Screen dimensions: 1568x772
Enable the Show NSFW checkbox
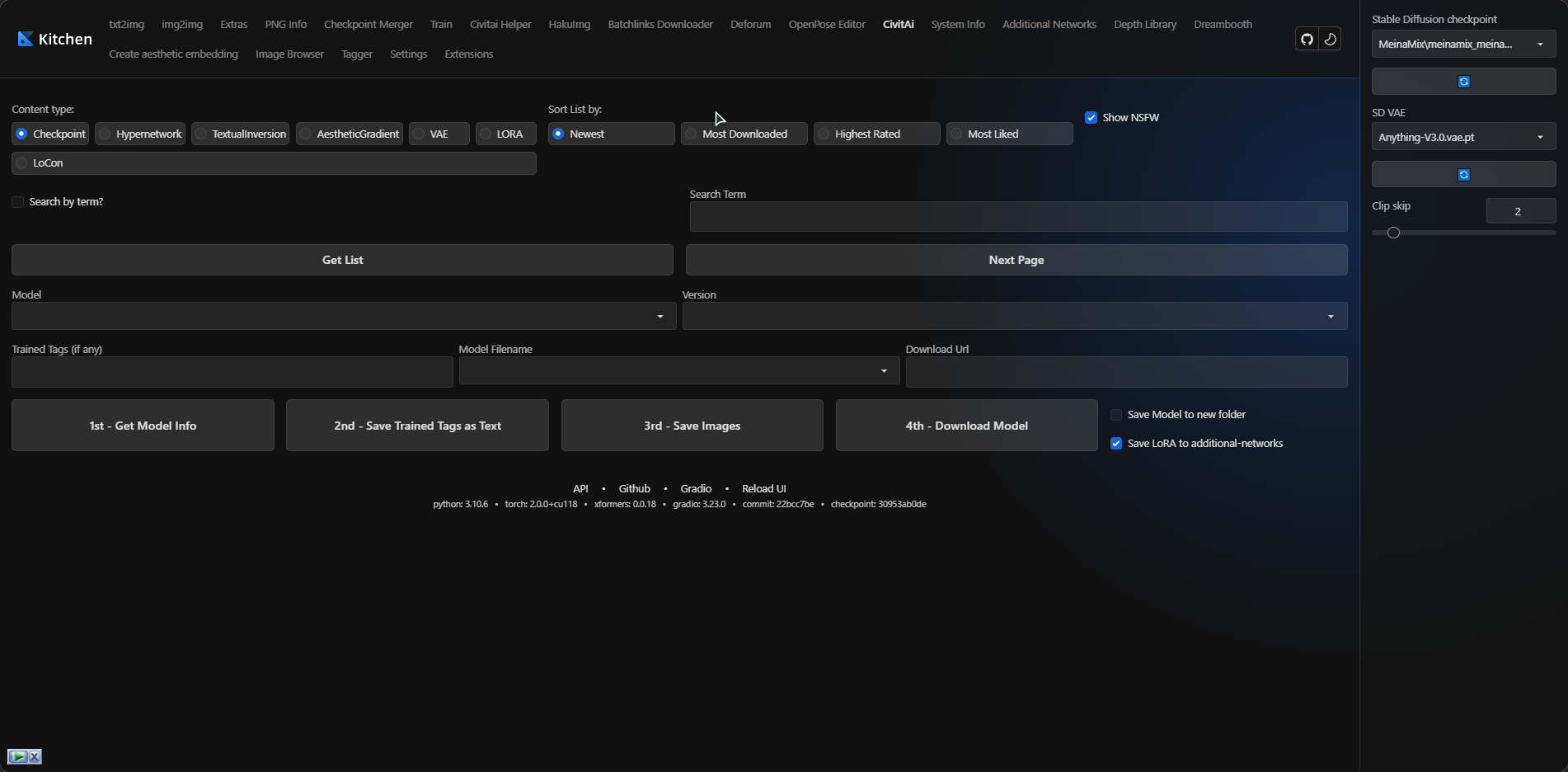pos(1091,117)
